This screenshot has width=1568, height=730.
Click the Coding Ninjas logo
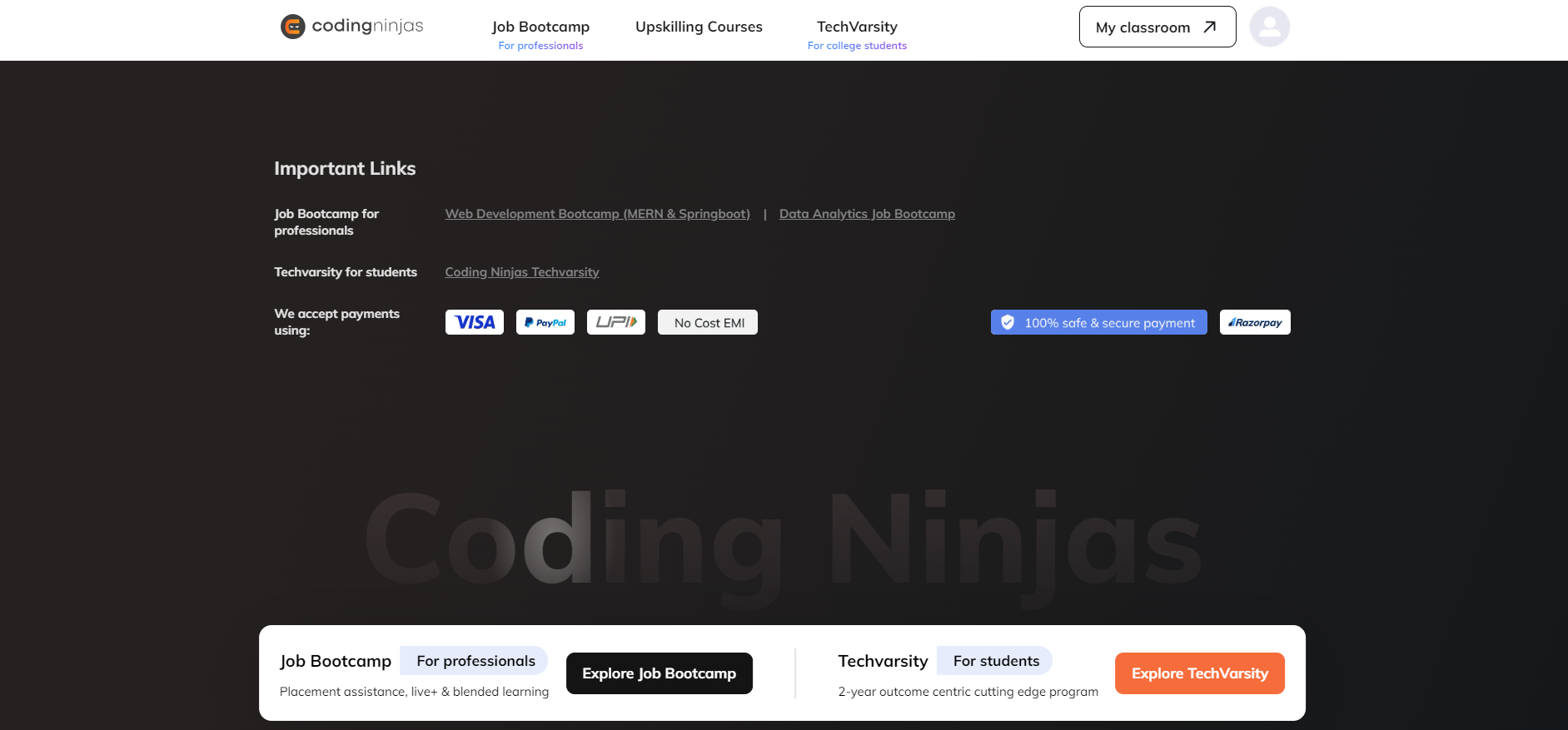[351, 27]
